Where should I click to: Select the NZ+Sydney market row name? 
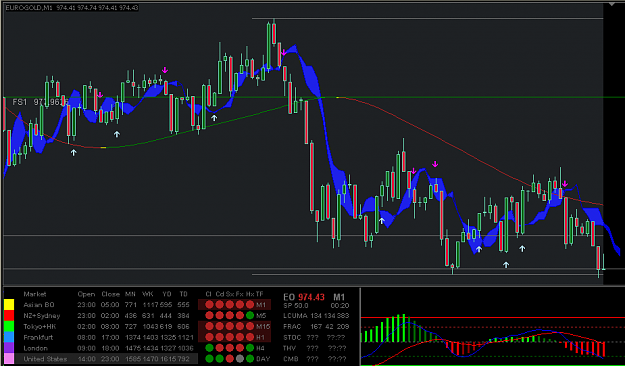42,316
